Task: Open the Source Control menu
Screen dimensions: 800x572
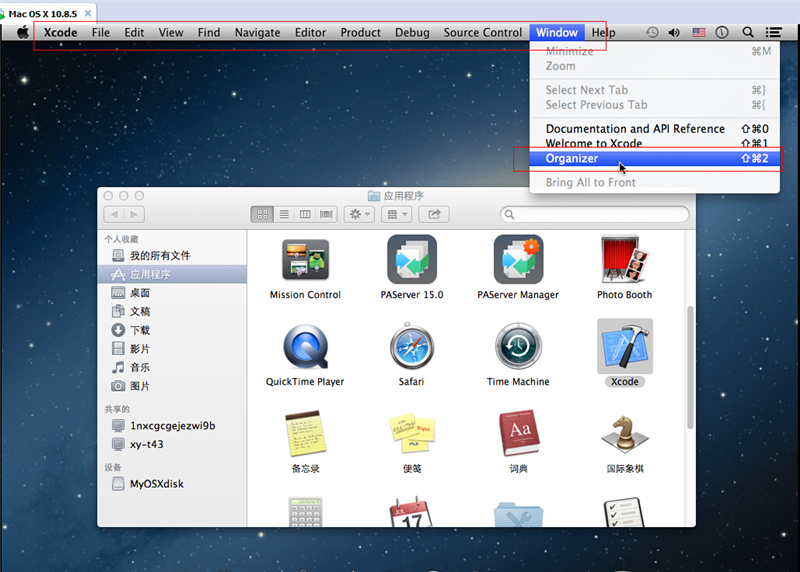Action: tap(483, 33)
